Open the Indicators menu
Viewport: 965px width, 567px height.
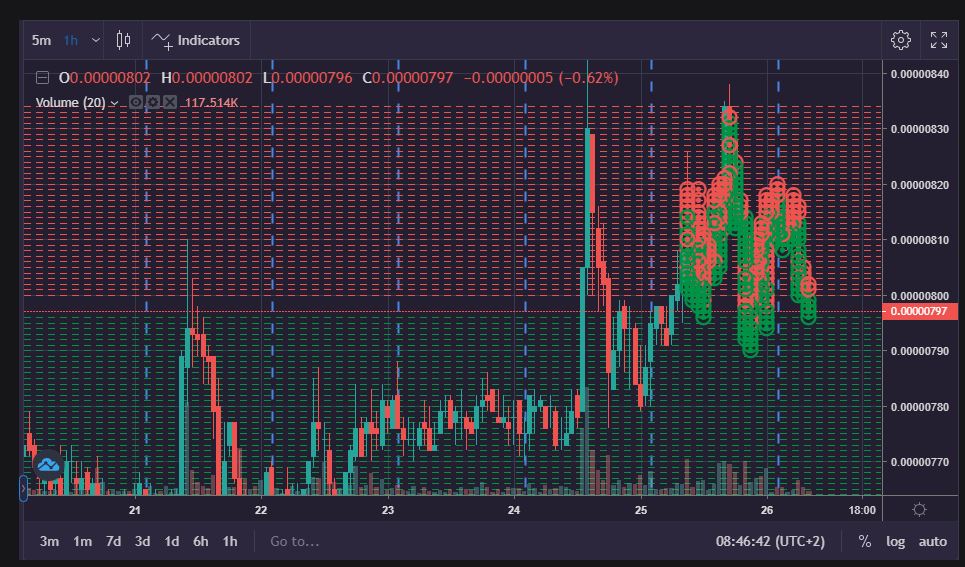[x=196, y=41]
